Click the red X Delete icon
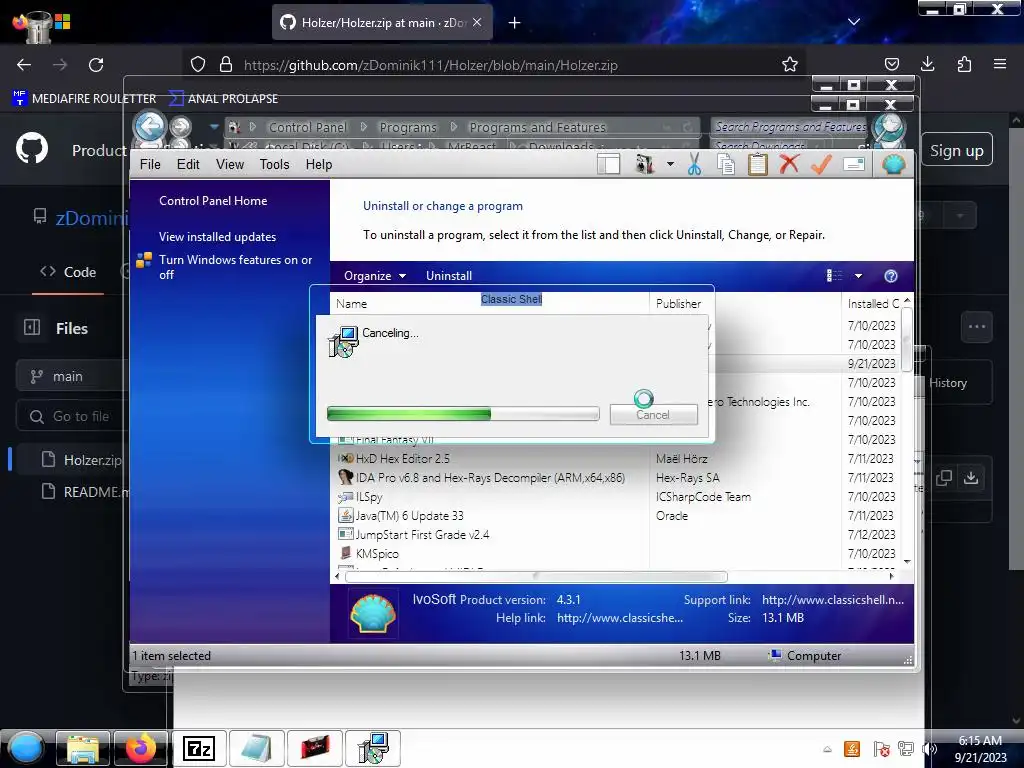The width and height of the screenshot is (1024, 768). coord(789,163)
